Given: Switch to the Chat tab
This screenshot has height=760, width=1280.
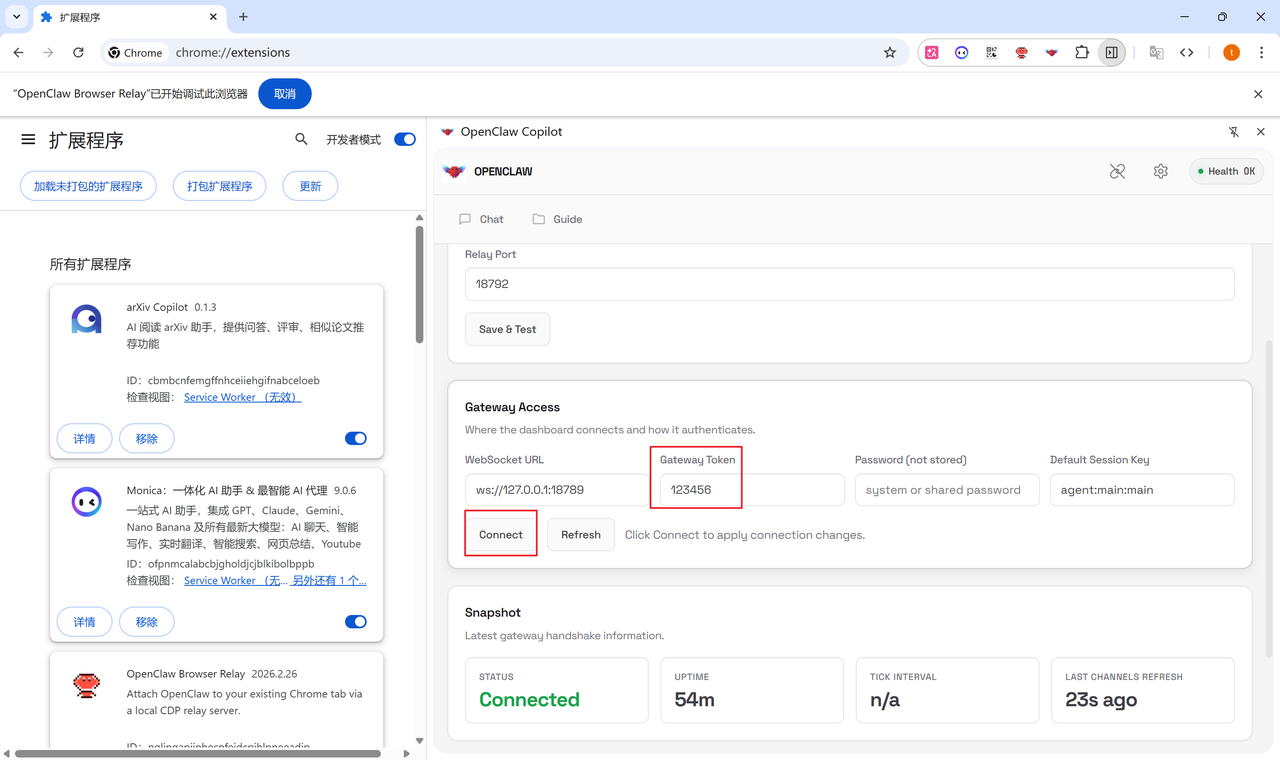Looking at the screenshot, I should click(x=481, y=219).
